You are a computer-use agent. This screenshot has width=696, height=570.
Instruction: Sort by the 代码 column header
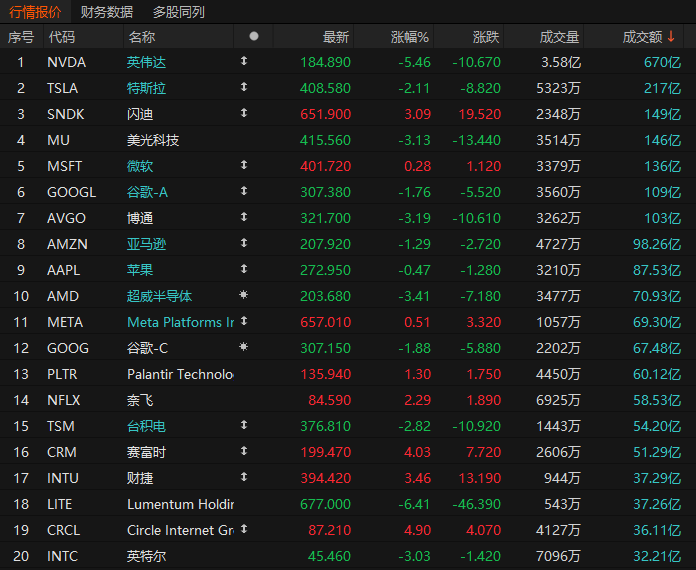click(62, 37)
